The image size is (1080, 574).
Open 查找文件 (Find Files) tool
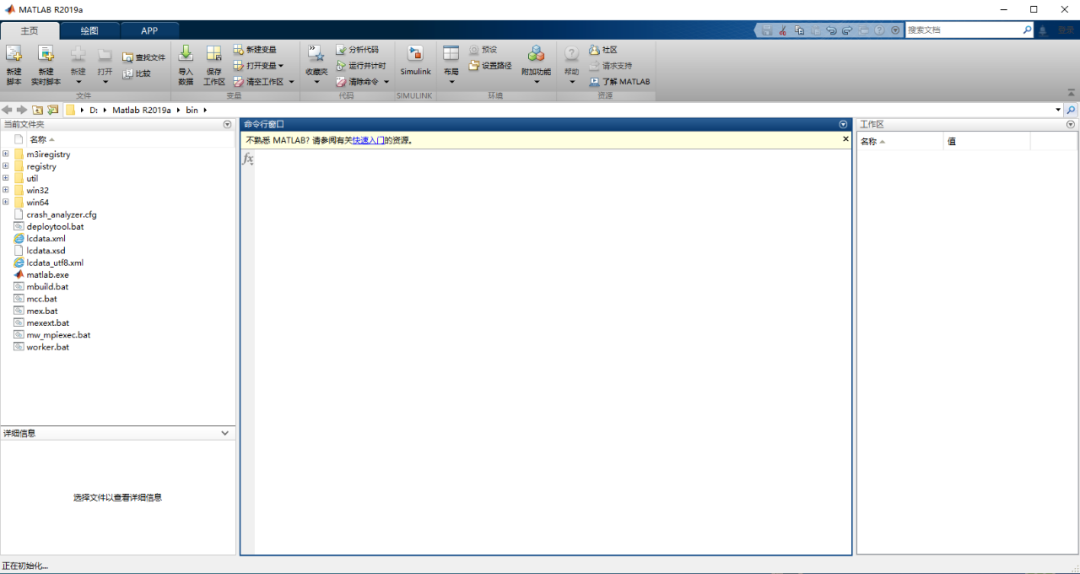(144, 57)
